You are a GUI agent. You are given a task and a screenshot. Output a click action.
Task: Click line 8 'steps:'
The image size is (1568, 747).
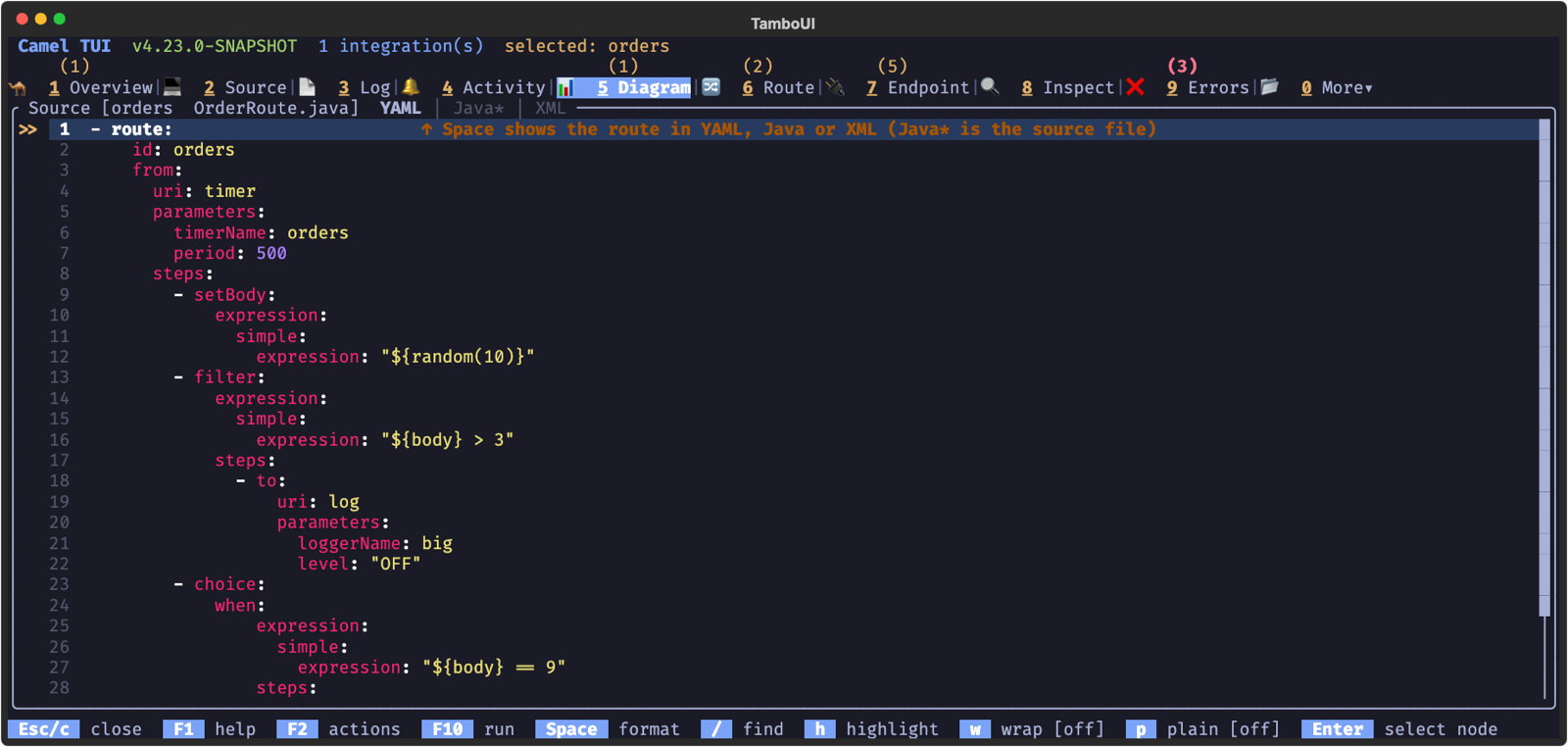[183, 274]
